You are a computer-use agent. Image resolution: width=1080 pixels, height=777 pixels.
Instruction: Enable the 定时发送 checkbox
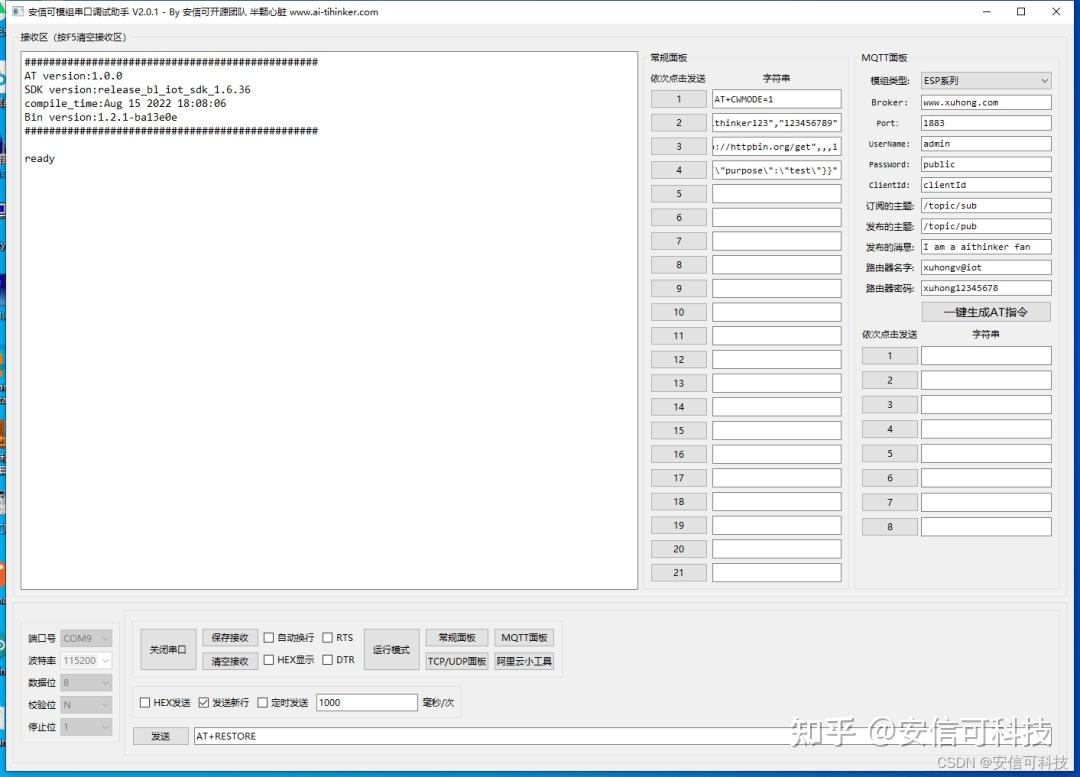click(260, 702)
